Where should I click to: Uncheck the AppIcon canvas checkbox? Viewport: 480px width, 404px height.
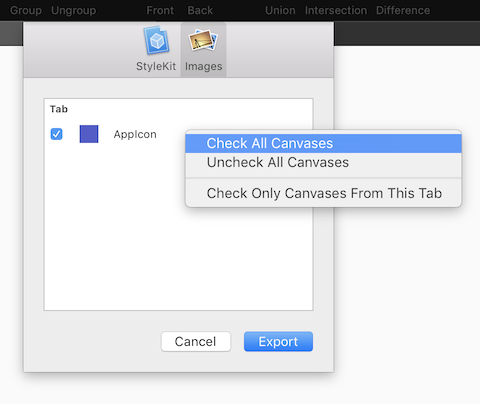pyautogui.click(x=56, y=134)
